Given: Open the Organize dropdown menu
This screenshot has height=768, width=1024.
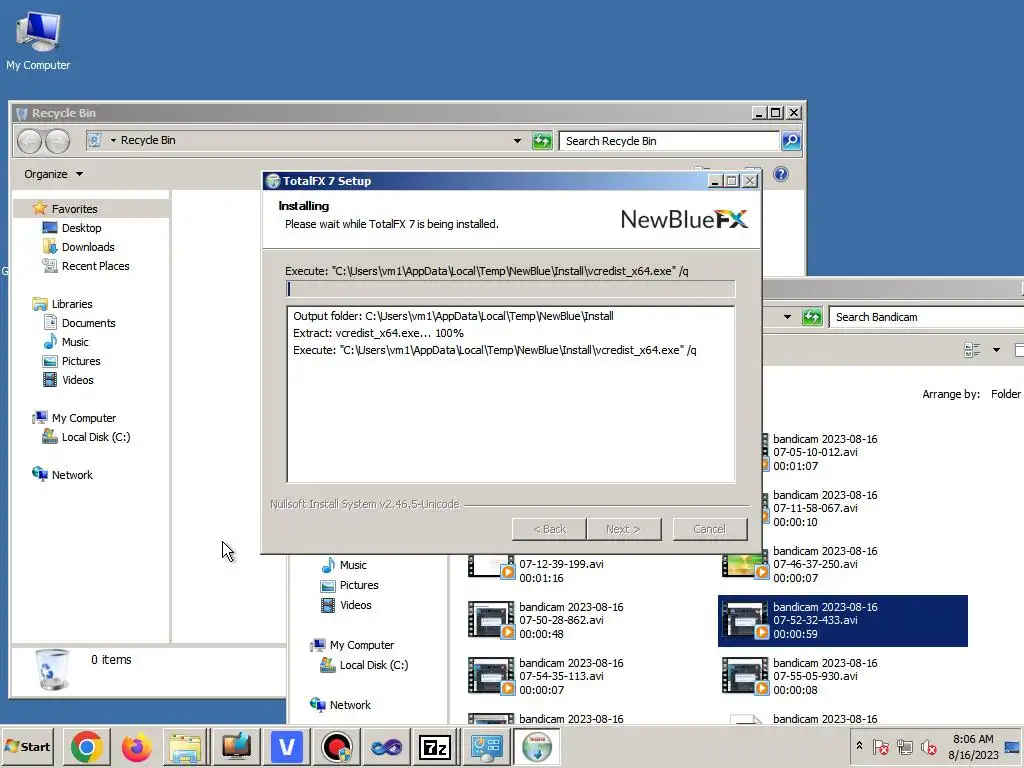Looking at the screenshot, I should coord(54,174).
